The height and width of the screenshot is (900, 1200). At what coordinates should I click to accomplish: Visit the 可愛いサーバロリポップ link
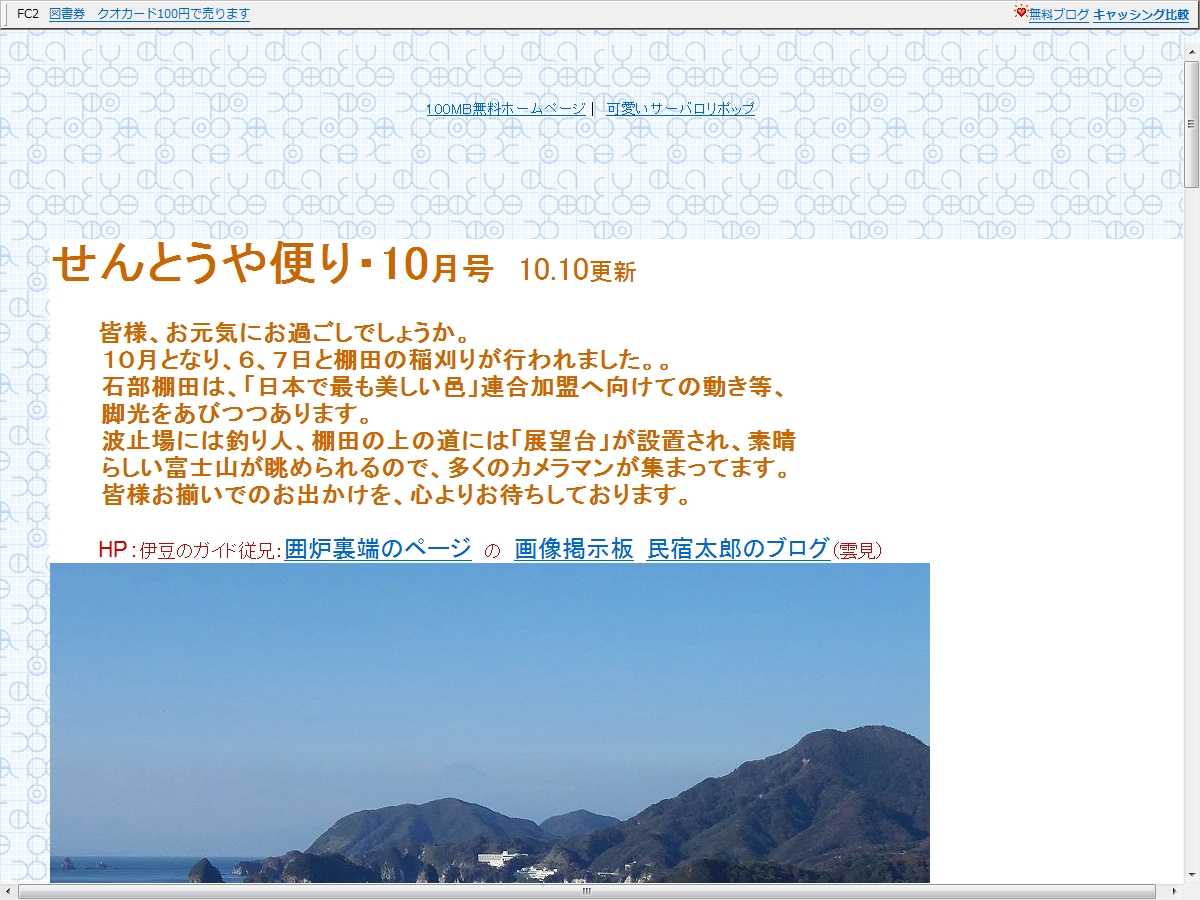click(680, 108)
